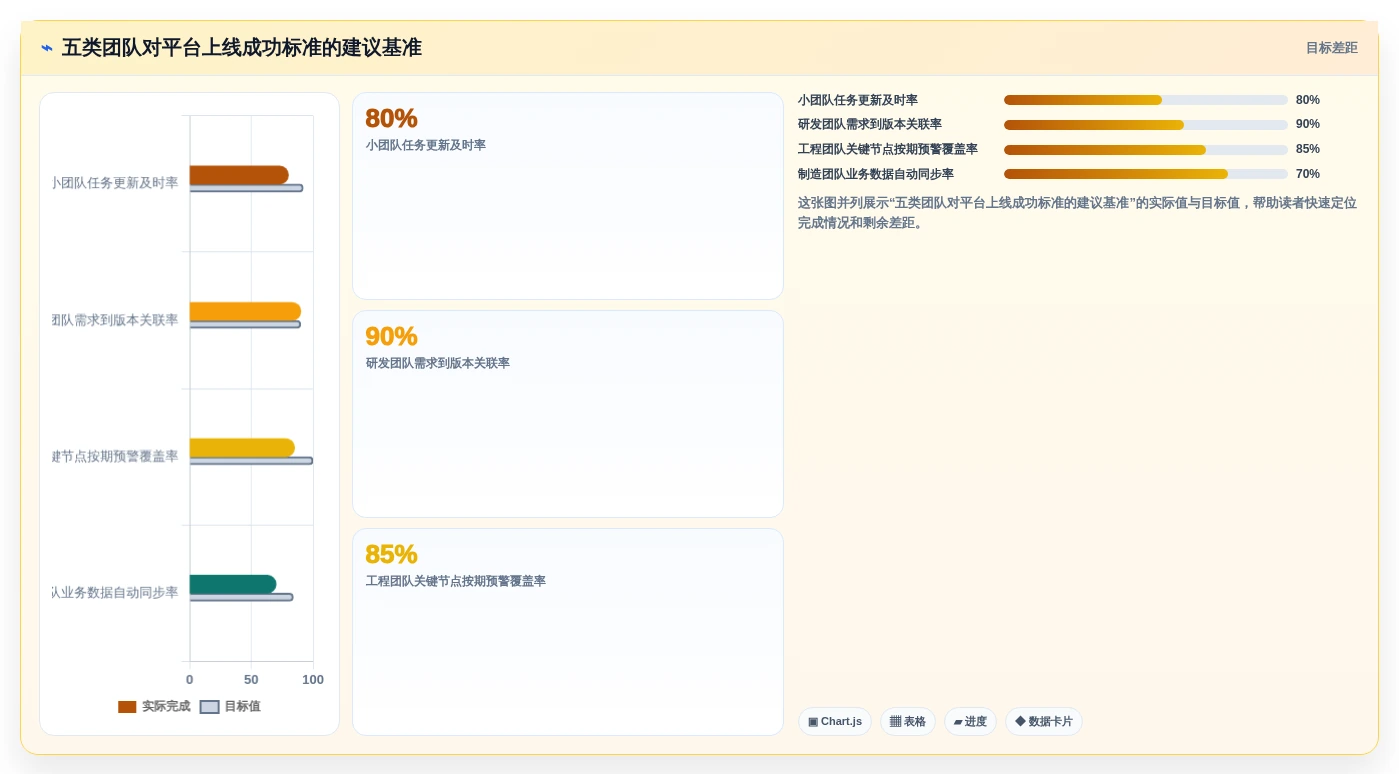This screenshot has width=1399, height=774.
Task: Click the 80% value in progress list
Action: tap(1308, 100)
